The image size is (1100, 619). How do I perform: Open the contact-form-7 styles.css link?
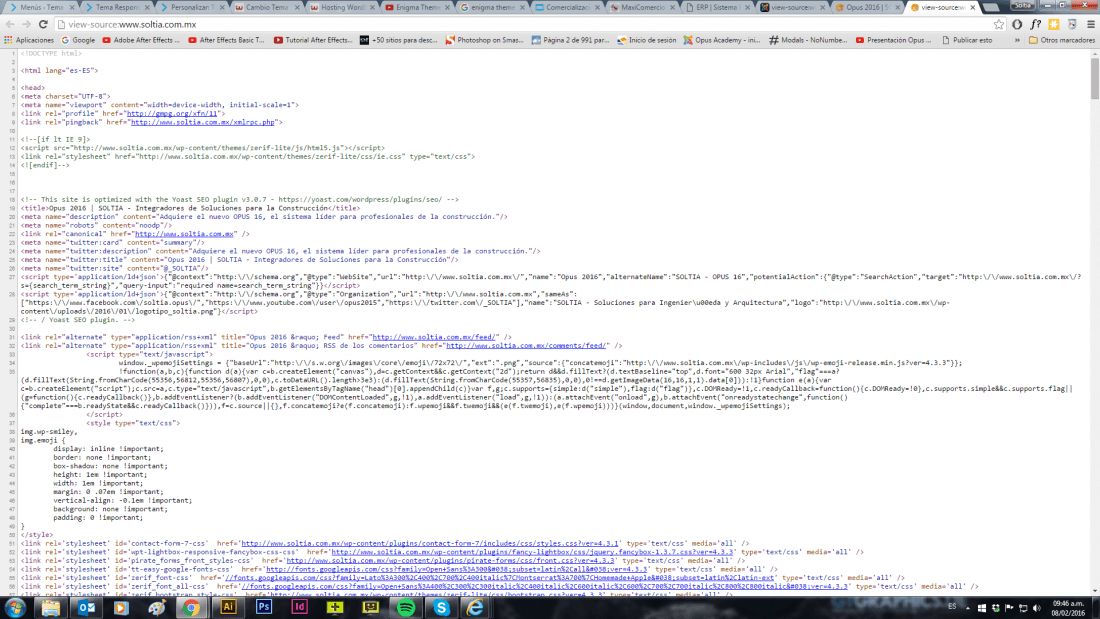(x=430, y=543)
